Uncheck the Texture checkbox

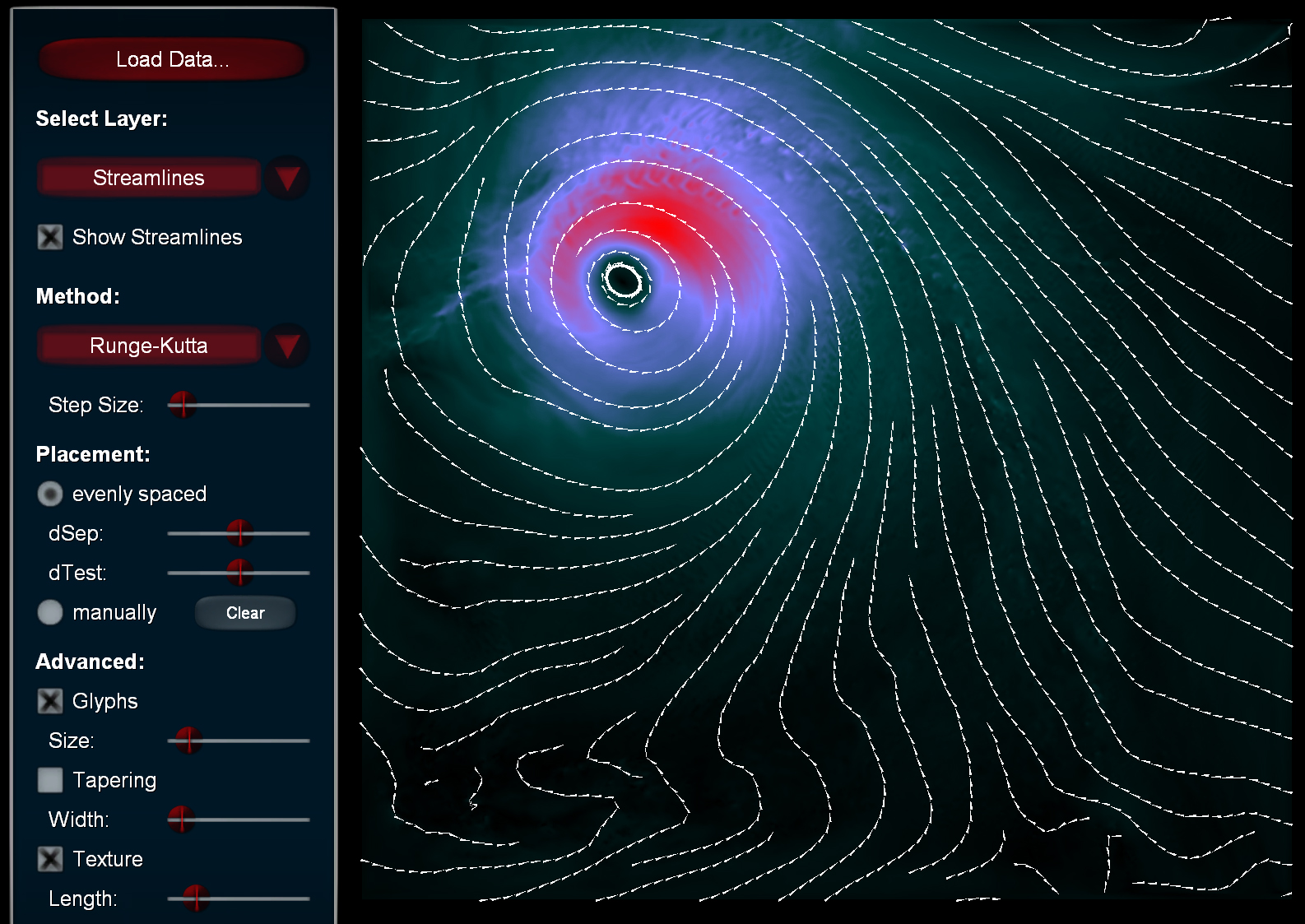tap(50, 859)
